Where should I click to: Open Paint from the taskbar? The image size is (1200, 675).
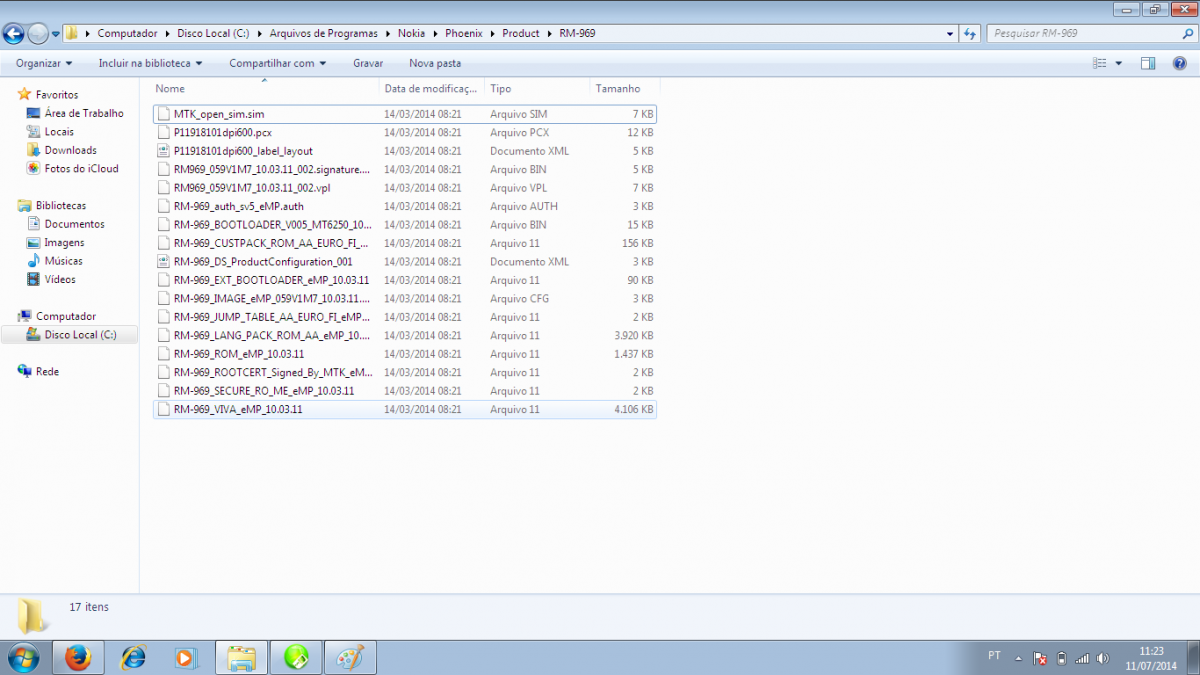[x=349, y=658]
